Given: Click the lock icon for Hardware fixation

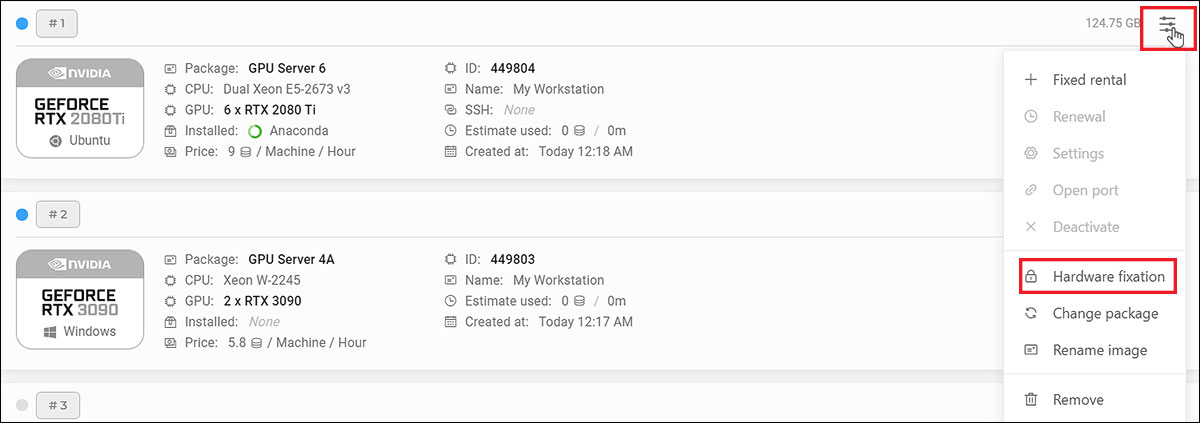Looking at the screenshot, I should pyautogui.click(x=1031, y=277).
